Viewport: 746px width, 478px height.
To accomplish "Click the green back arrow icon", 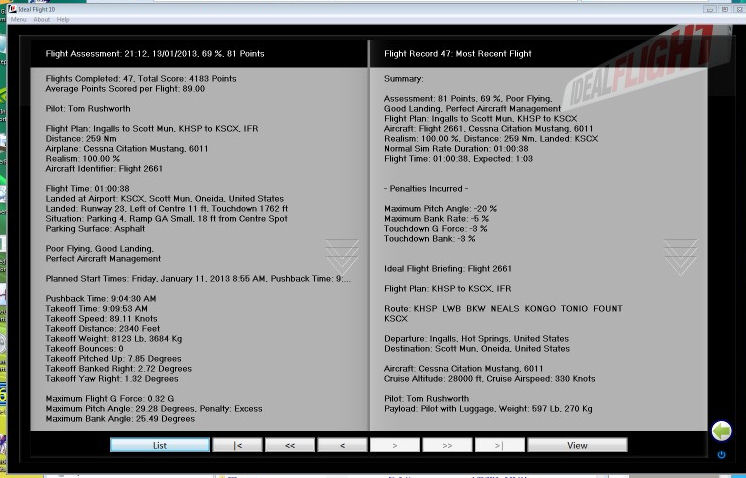I will (x=721, y=431).
